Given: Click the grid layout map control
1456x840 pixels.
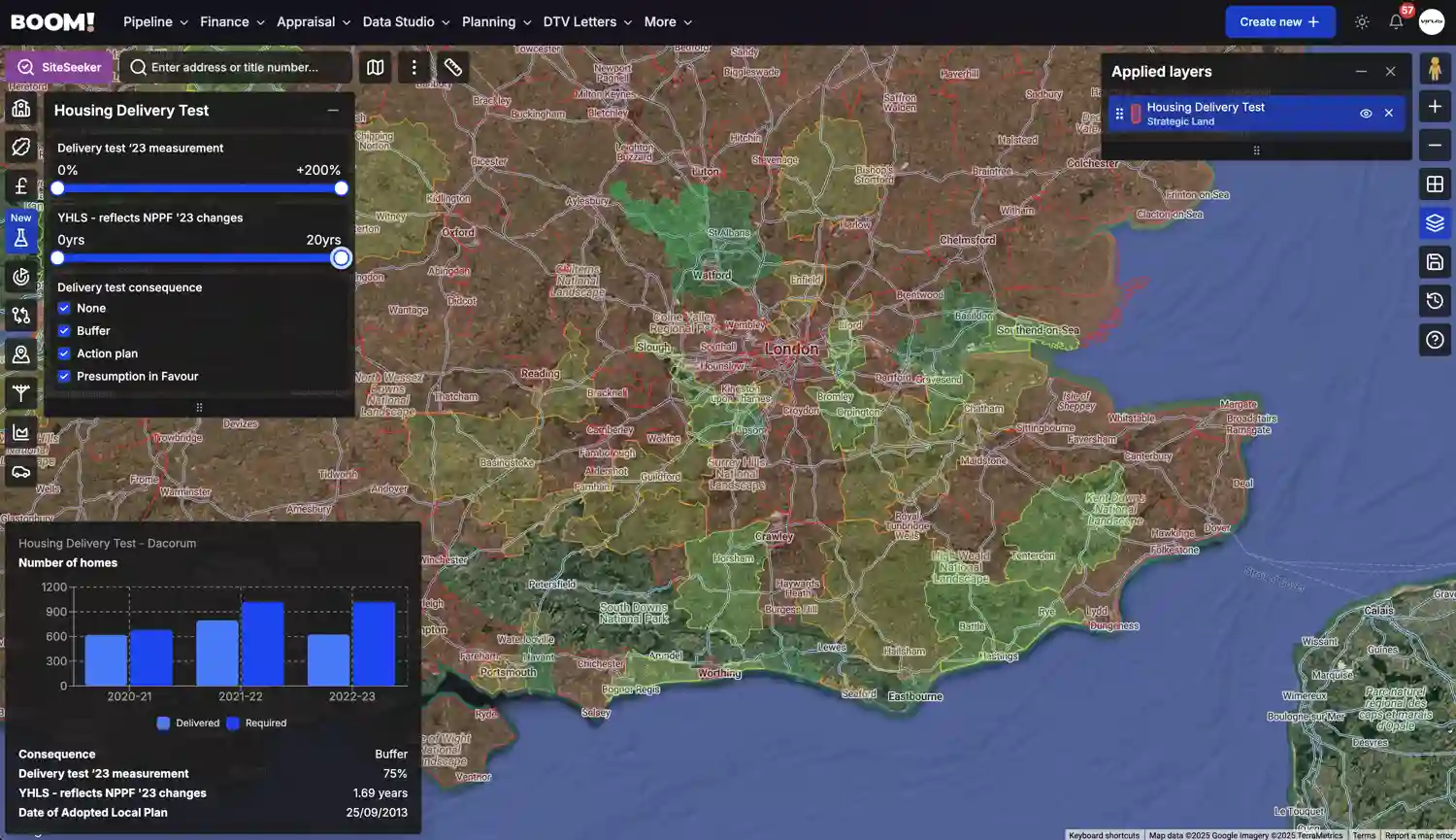Looking at the screenshot, I should 1435,185.
